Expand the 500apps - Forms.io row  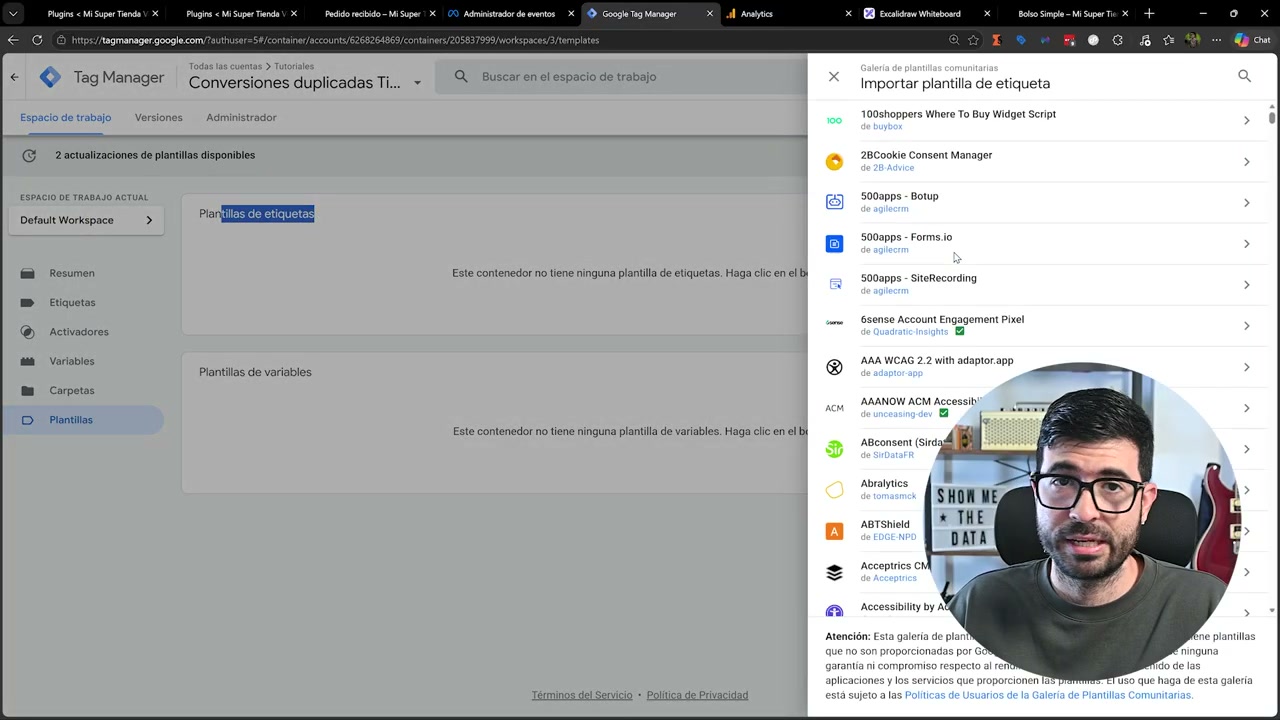point(1246,243)
